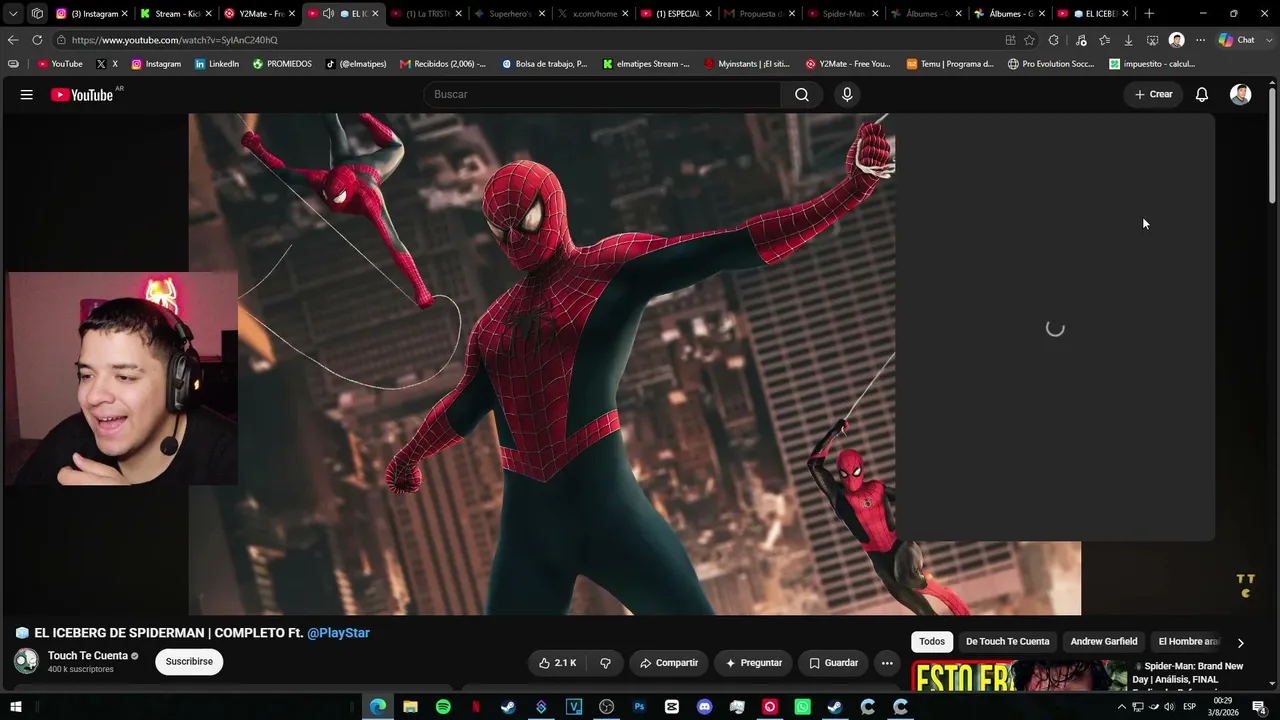The height and width of the screenshot is (720, 1280).
Task: Save the video with Guardar
Action: click(833, 663)
